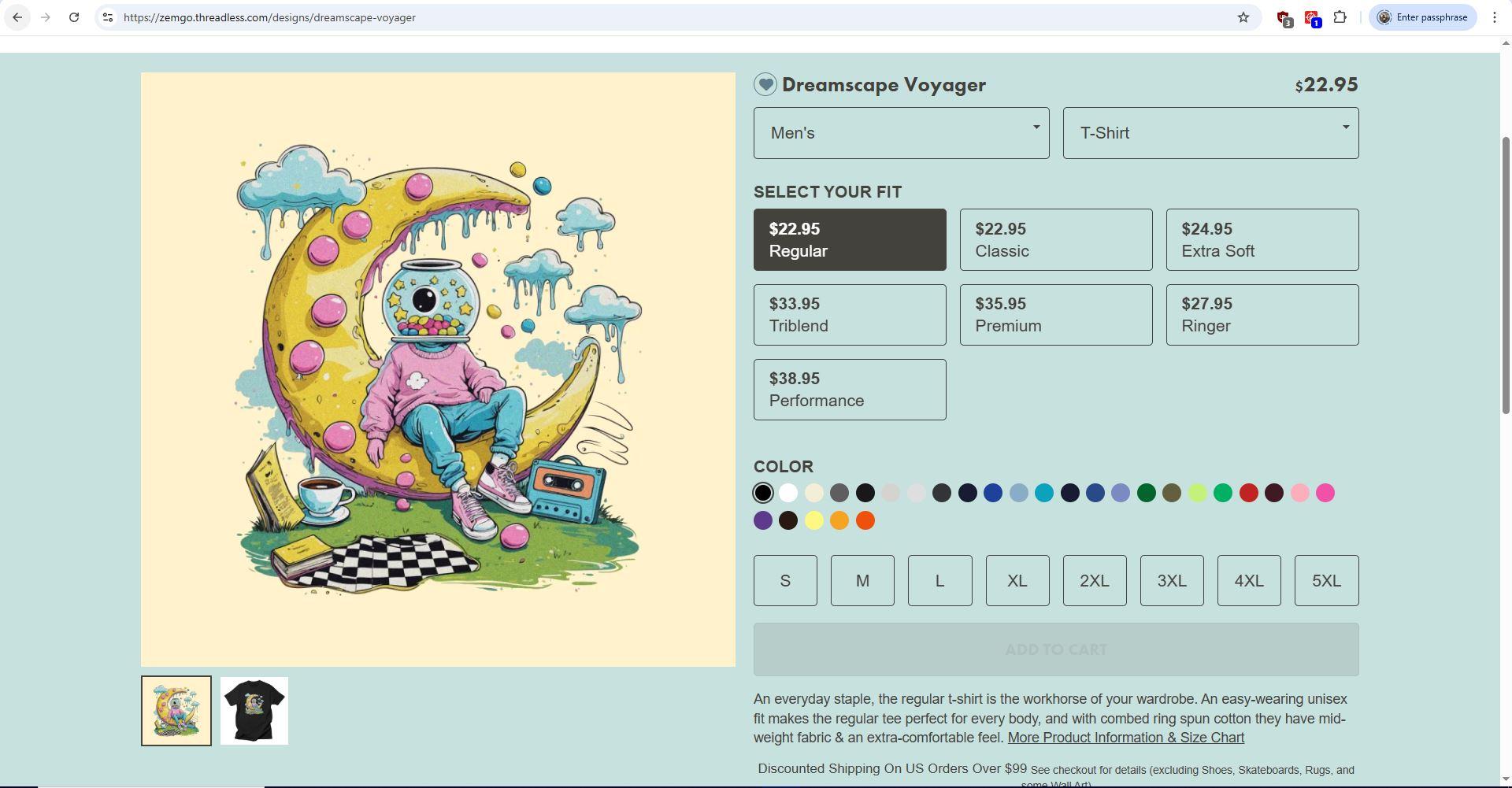
Task: Select the Classic fit option
Action: [x=1056, y=240]
